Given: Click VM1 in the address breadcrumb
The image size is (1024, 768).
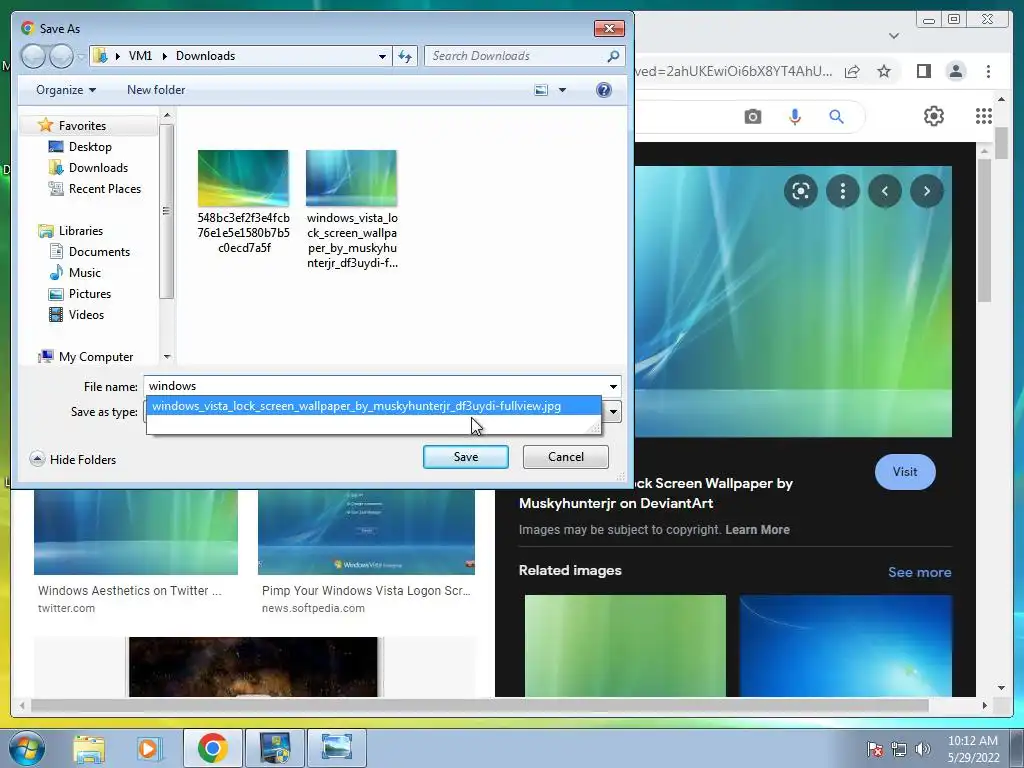Looking at the screenshot, I should [x=140, y=56].
